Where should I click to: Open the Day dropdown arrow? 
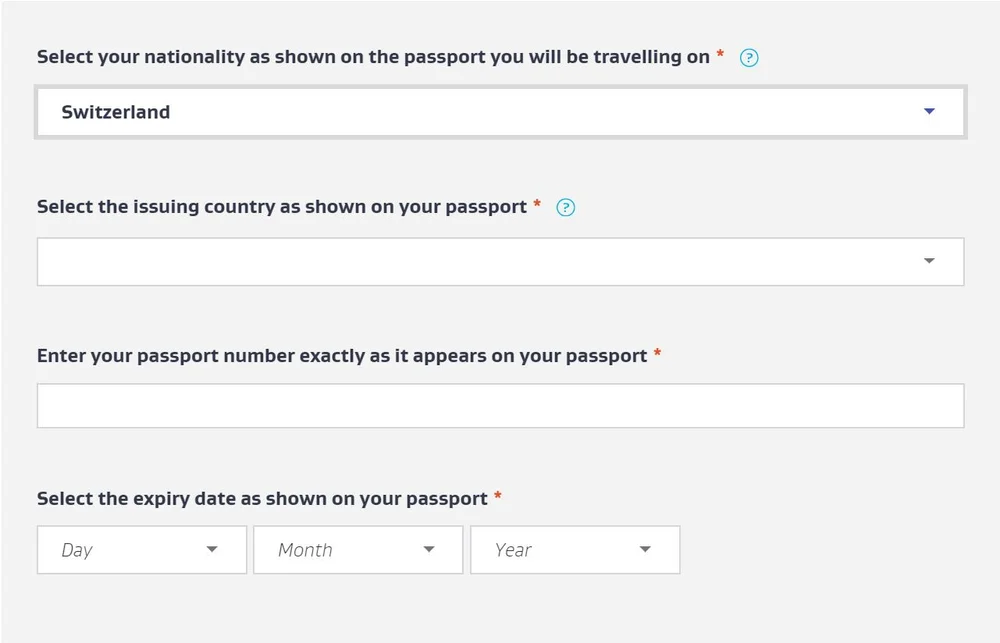point(212,550)
